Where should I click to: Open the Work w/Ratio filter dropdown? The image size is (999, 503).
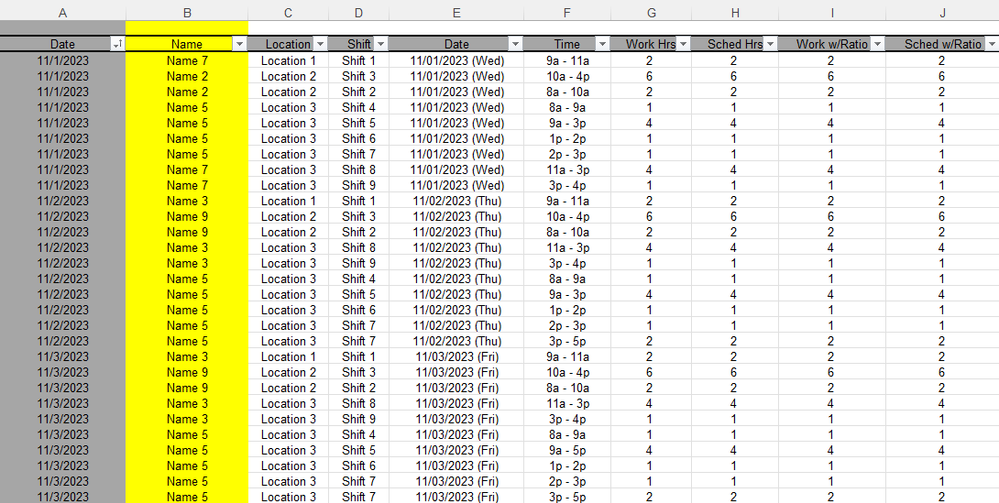coord(877,44)
